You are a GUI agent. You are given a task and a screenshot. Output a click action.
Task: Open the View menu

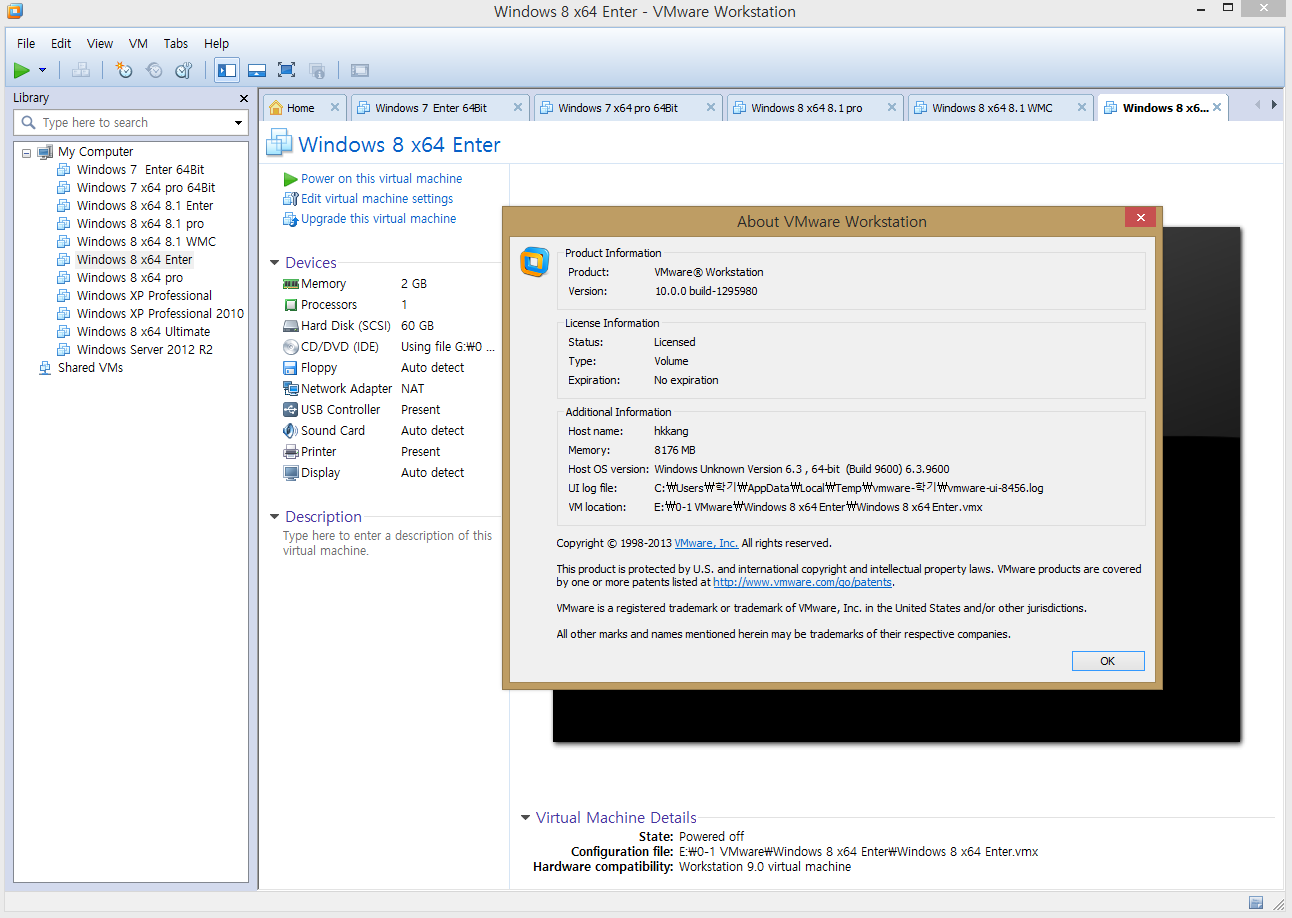click(100, 44)
